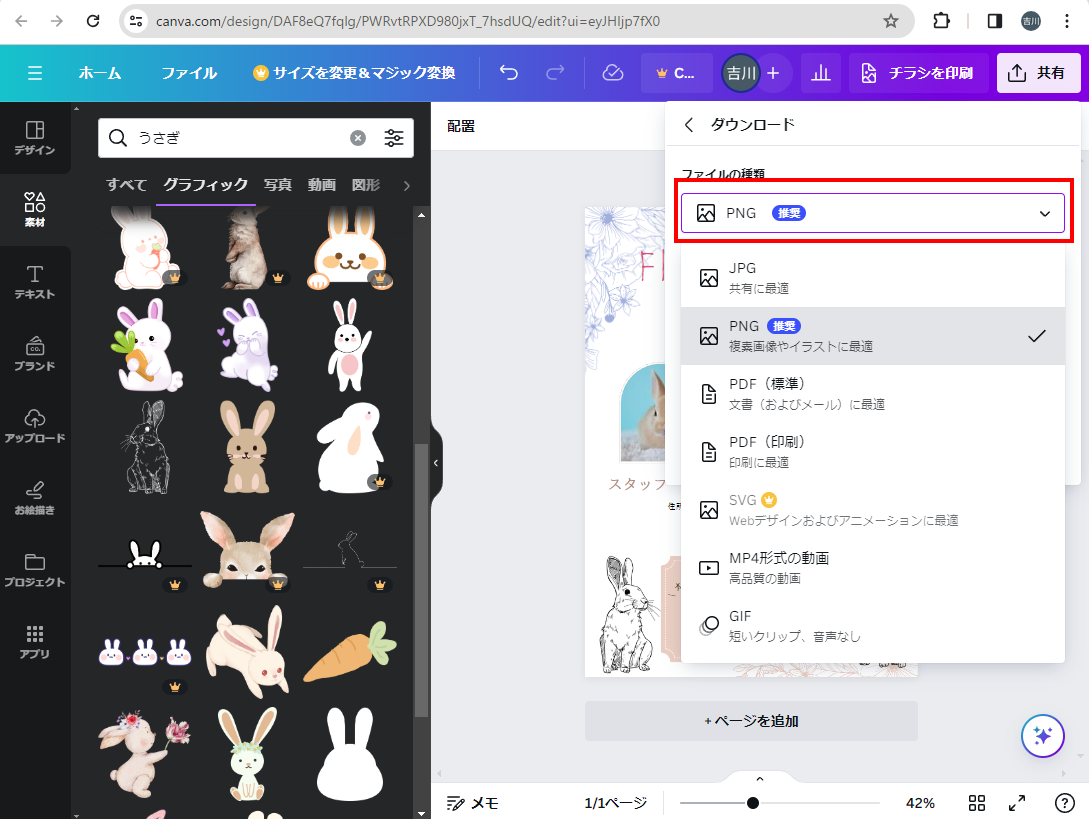
Task: Open the analytics bar chart icon
Action: pos(820,73)
